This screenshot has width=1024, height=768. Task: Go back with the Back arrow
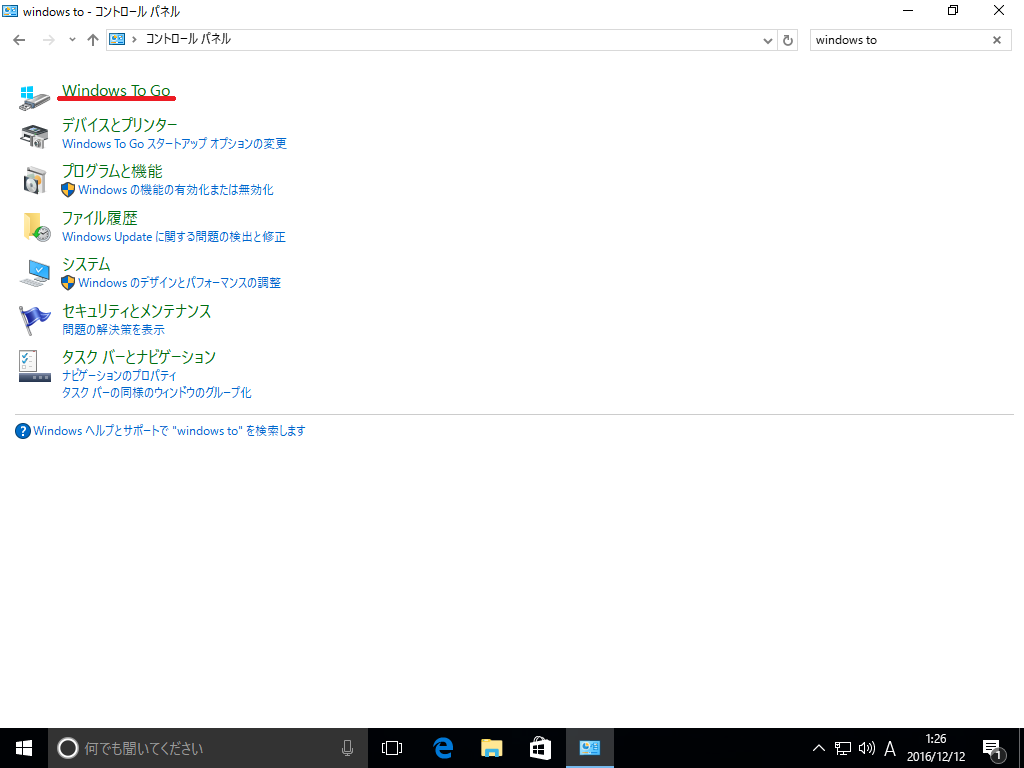point(20,40)
